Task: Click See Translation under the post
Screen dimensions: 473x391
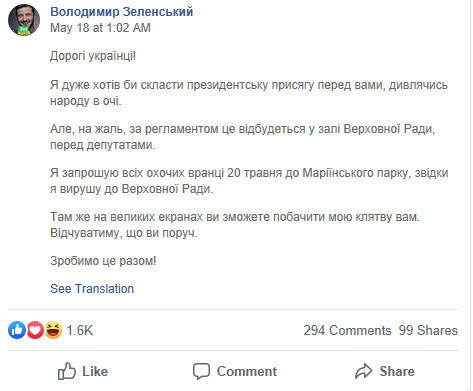Action: [92, 289]
